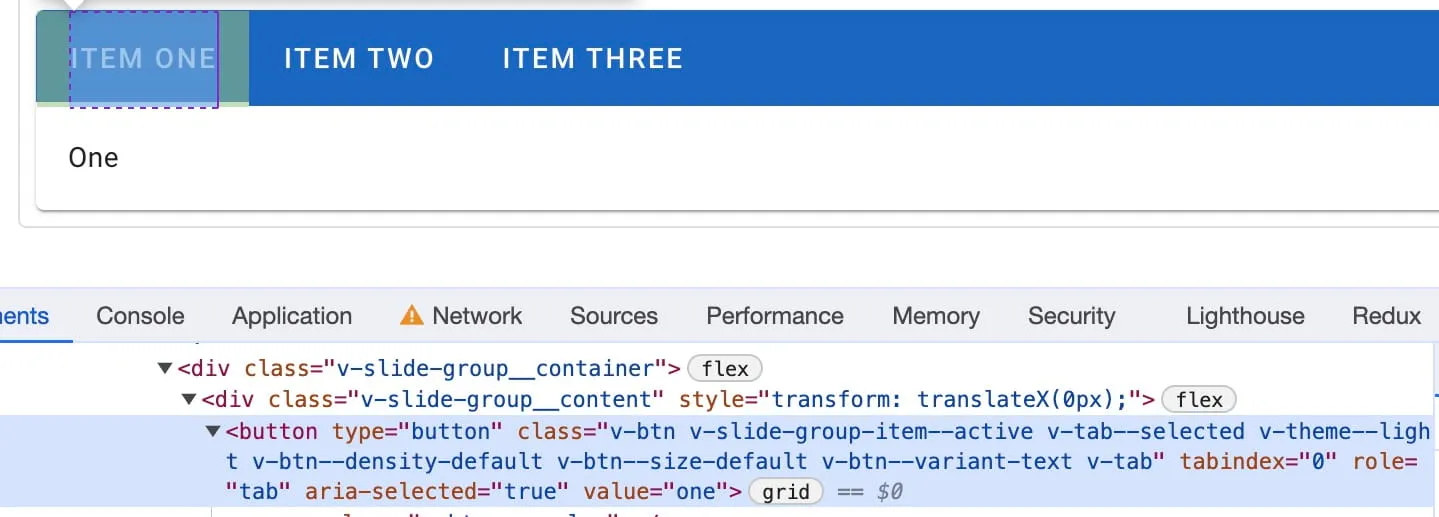Collapse the v-slide-group__container div node

(165, 369)
